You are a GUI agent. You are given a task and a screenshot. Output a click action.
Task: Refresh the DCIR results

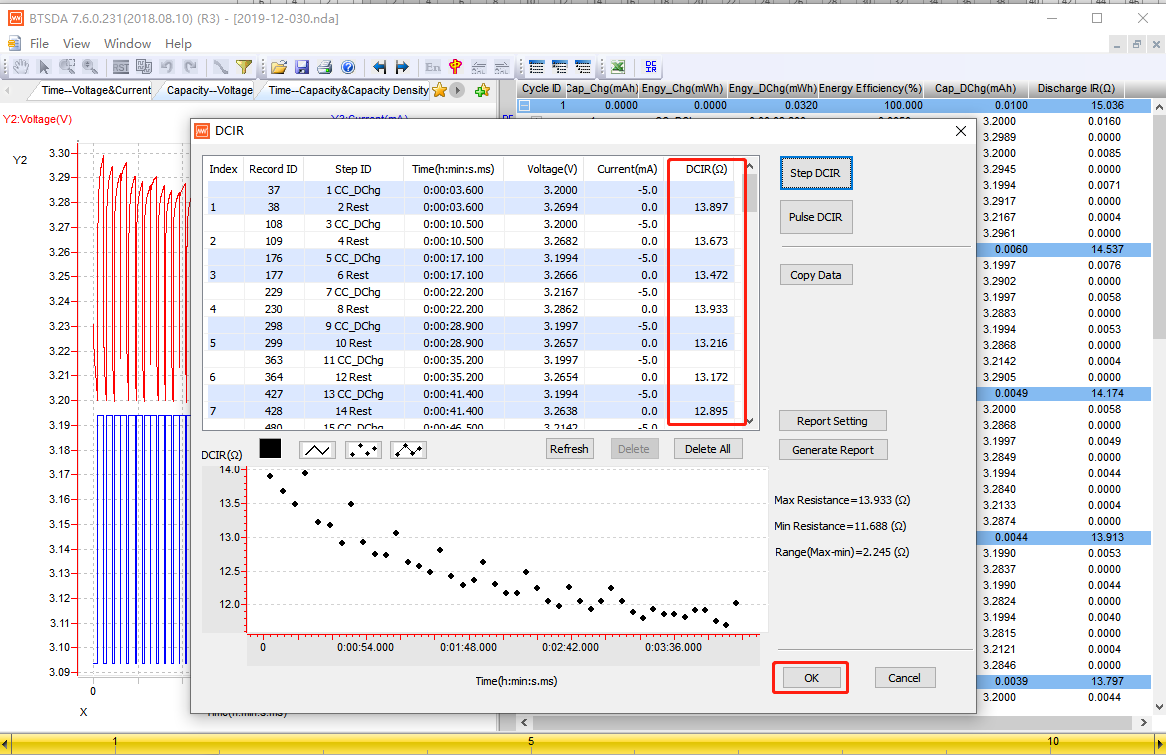pyautogui.click(x=569, y=449)
